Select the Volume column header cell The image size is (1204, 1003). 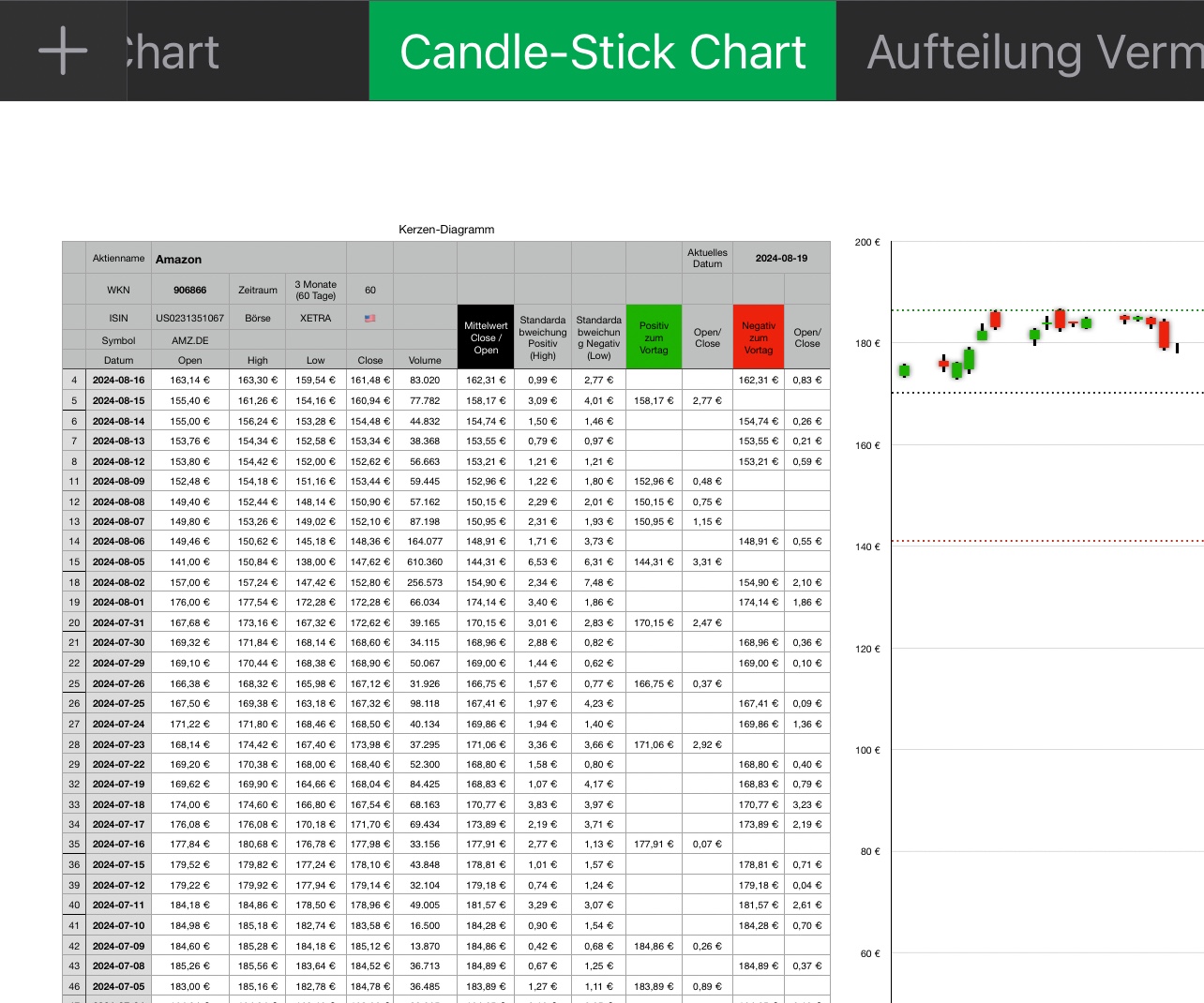425,360
